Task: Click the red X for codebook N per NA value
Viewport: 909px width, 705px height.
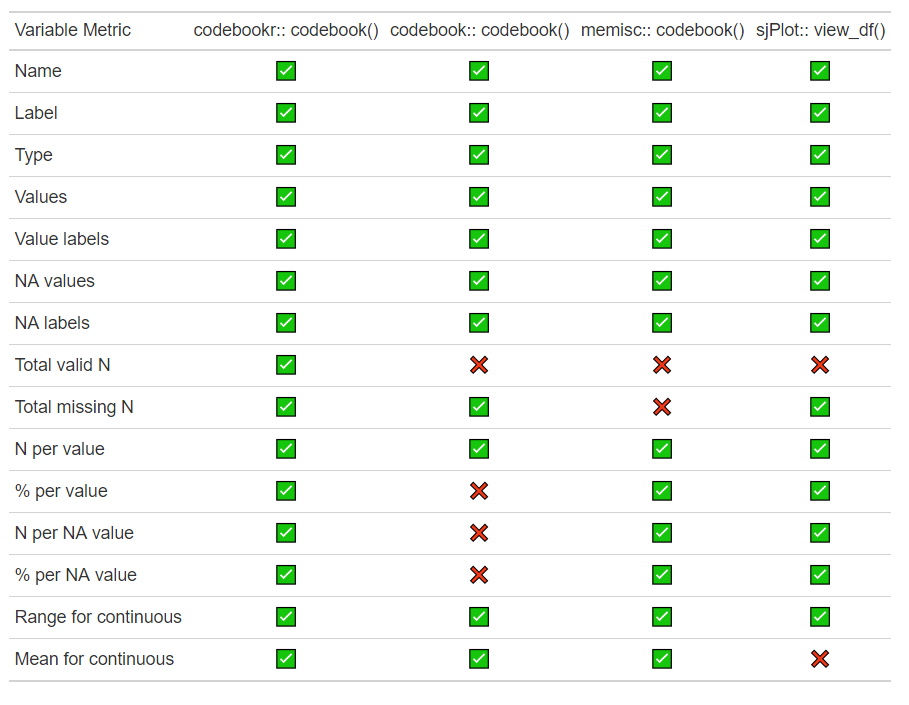Action: [479, 533]
